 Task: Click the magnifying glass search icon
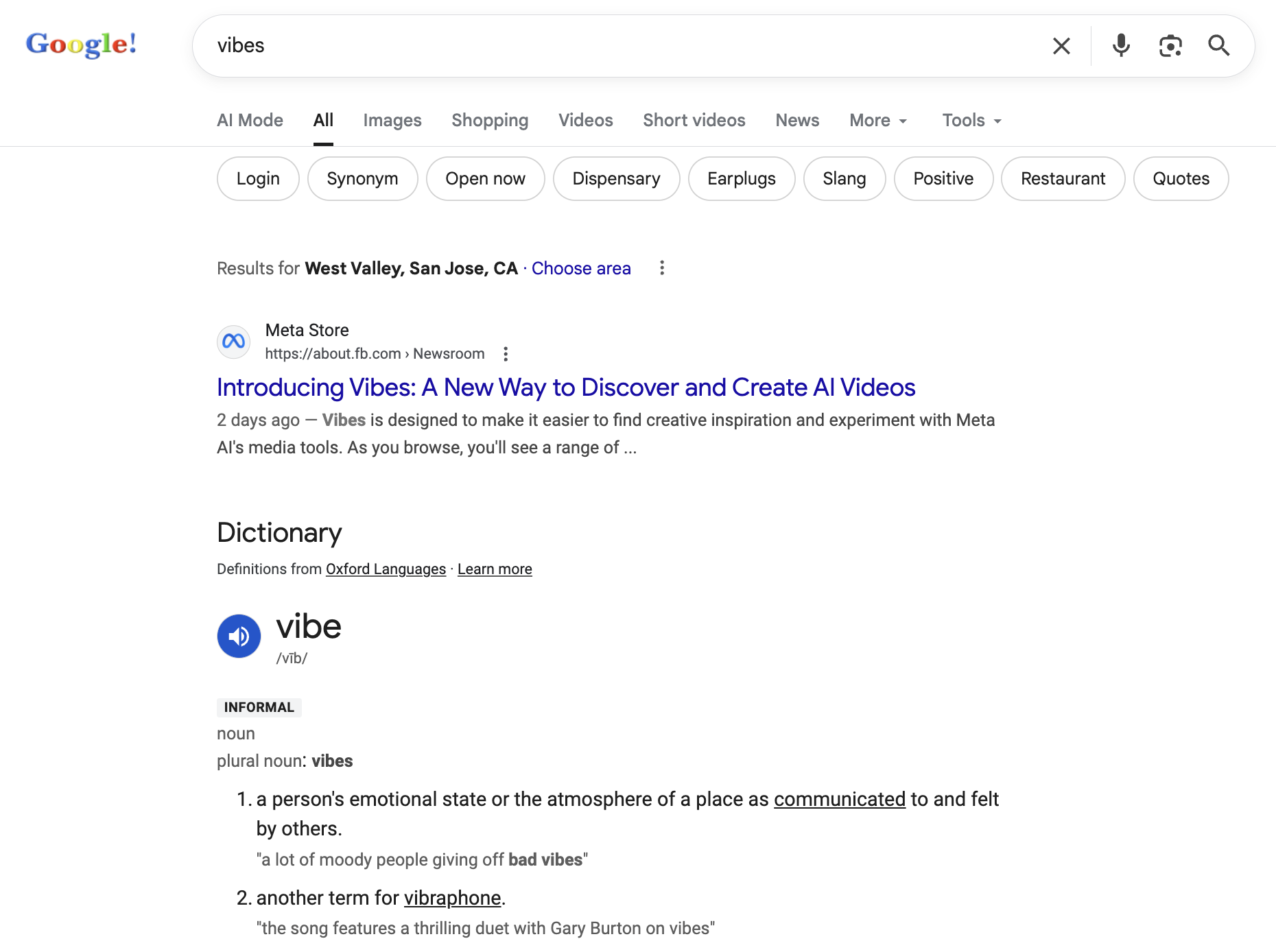(x=1218, y=46)
